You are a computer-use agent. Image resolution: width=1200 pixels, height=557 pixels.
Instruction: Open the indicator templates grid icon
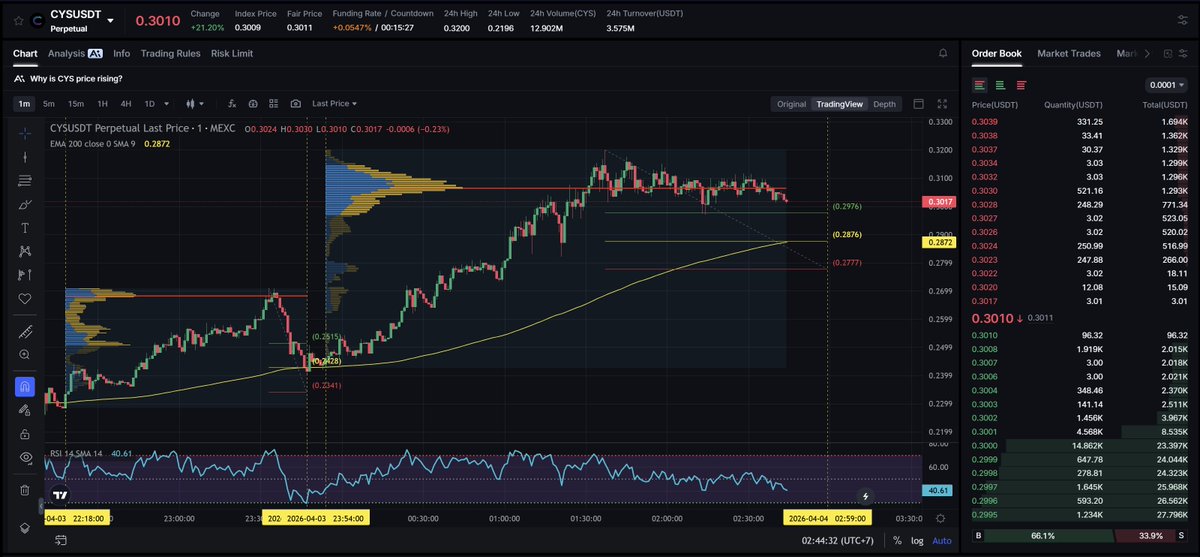coord(274,103)
